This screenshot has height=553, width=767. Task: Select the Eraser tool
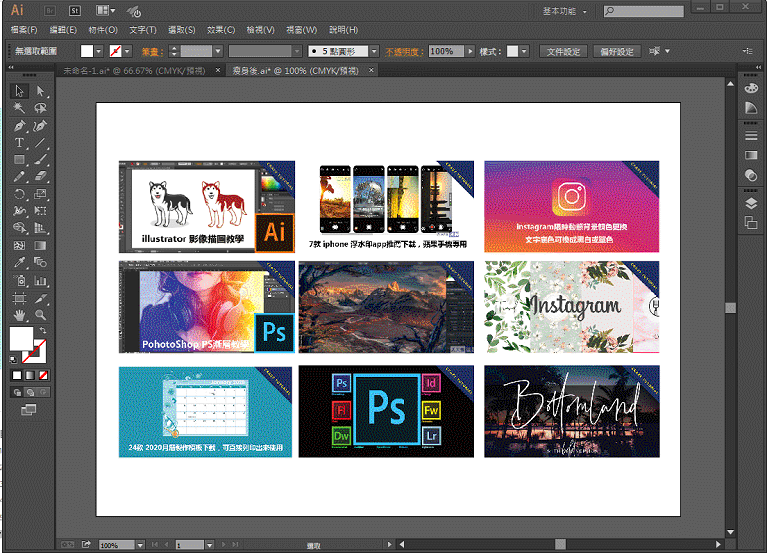pyautogui.click(x=40, y=177)
